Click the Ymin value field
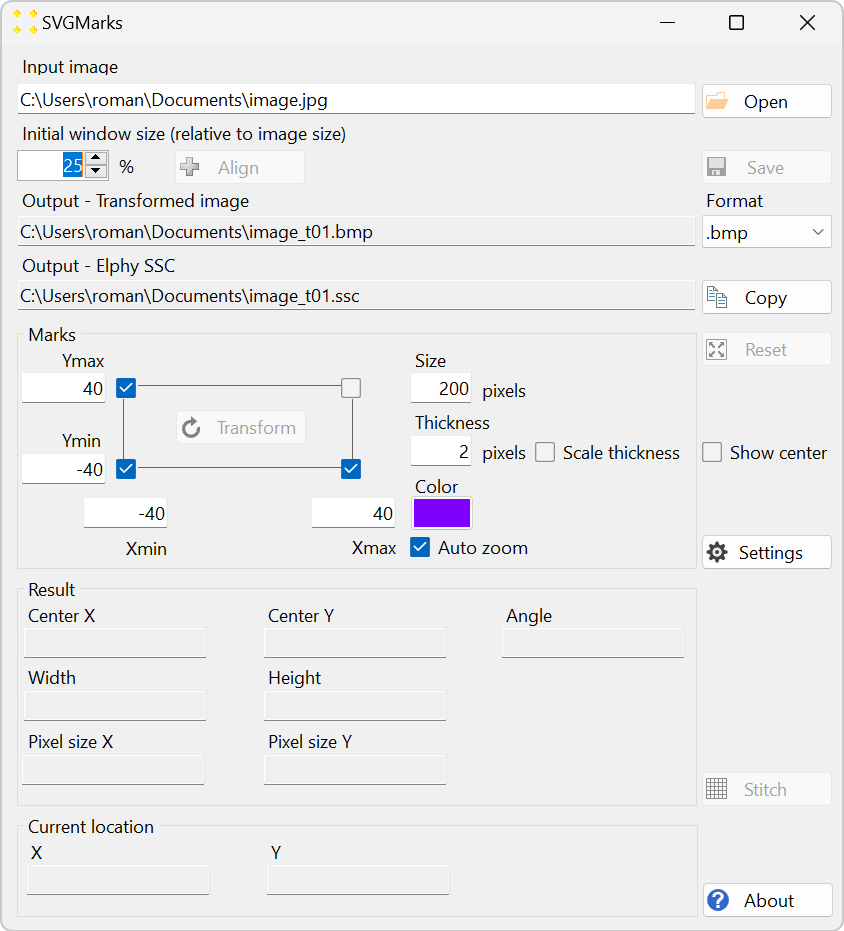The height and width of the screenshot is (931, 844). [64, 469]
